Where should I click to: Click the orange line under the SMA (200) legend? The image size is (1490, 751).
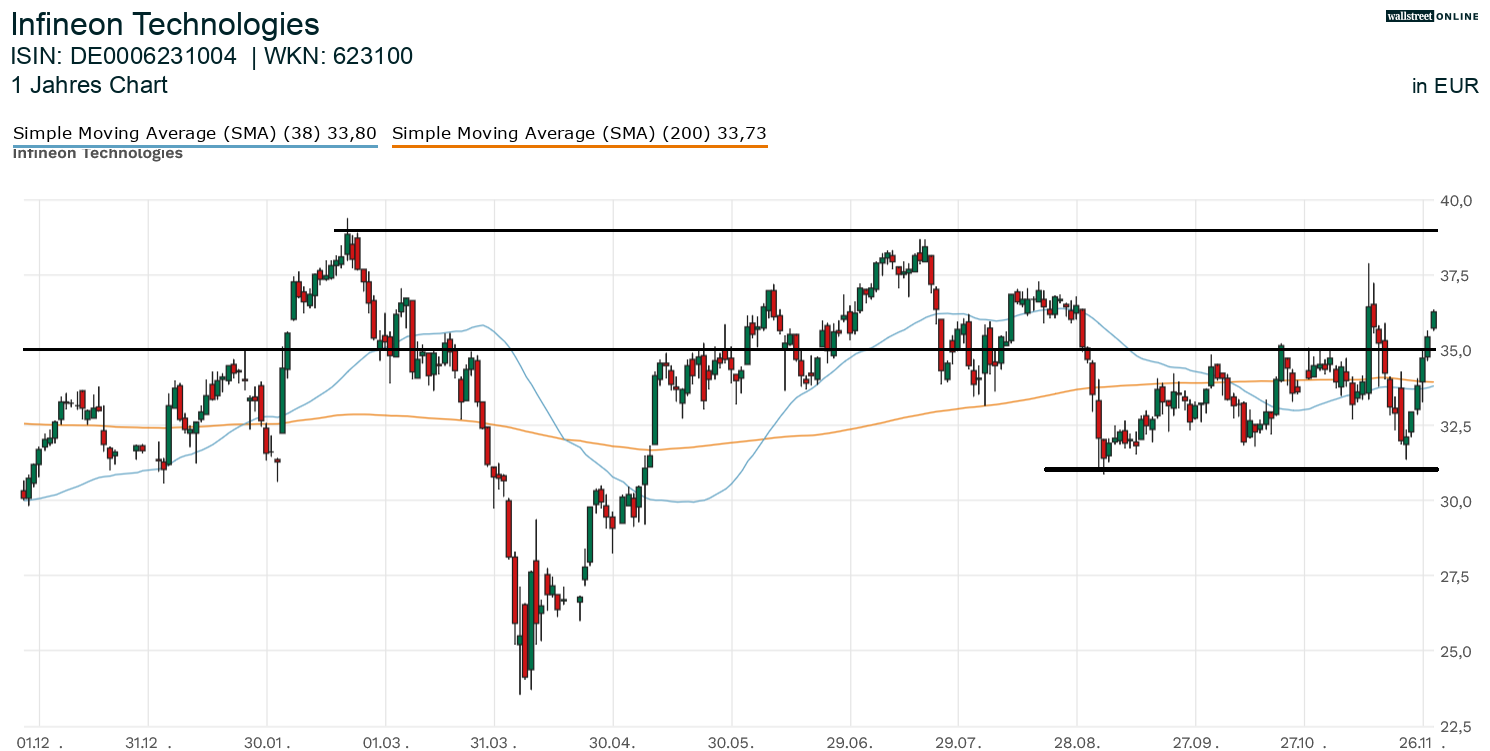coord(579,146)
